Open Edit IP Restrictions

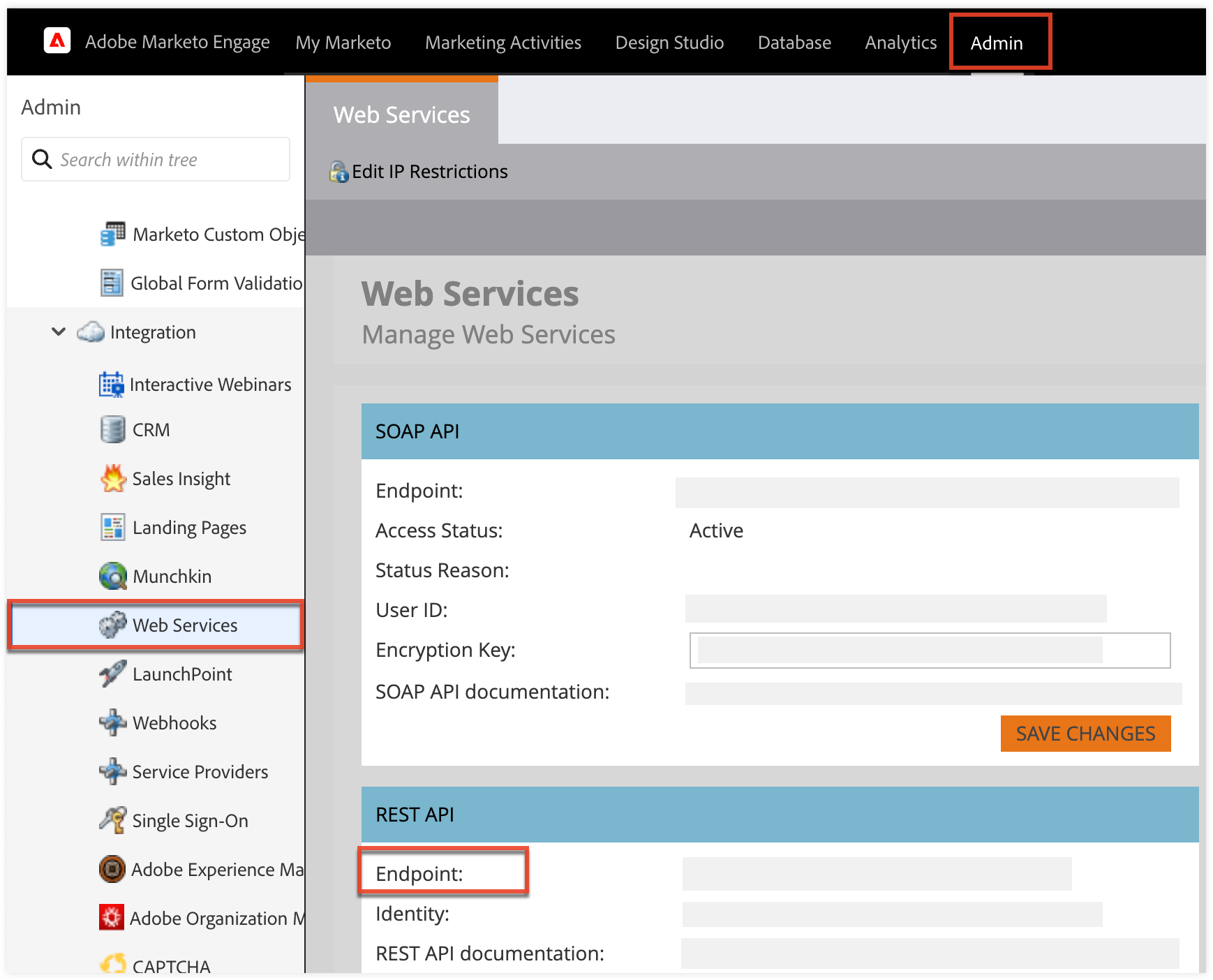click(x=417, y=171)
